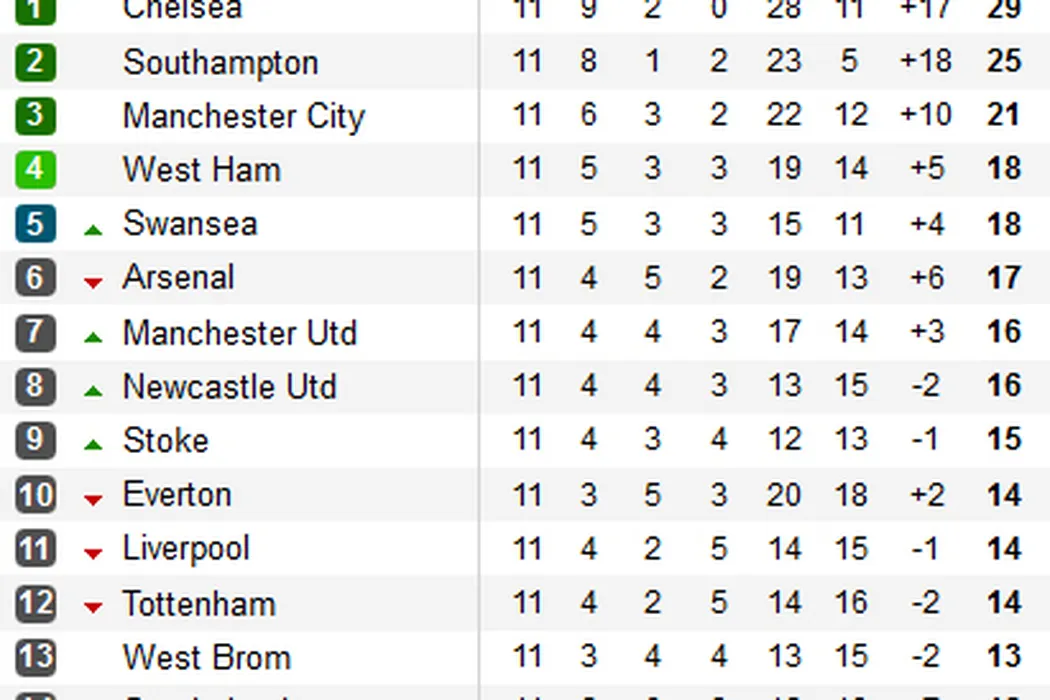Click the grey position 9 badge
Screen dimensions: 1050x700
35,440
